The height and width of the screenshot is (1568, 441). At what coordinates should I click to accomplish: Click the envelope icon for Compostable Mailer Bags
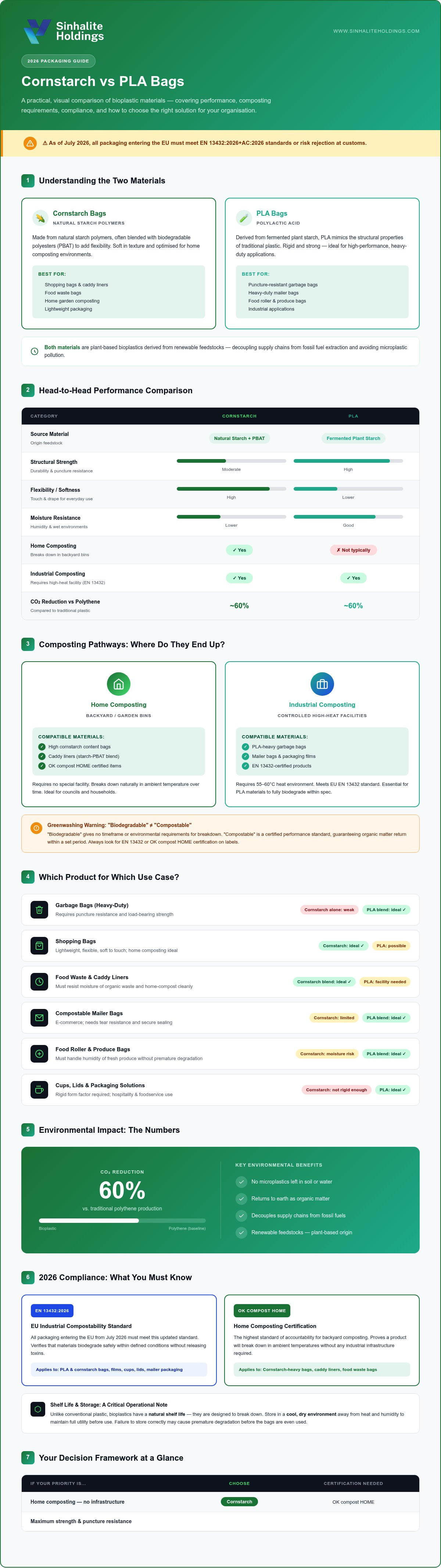tap(40, 1018)
